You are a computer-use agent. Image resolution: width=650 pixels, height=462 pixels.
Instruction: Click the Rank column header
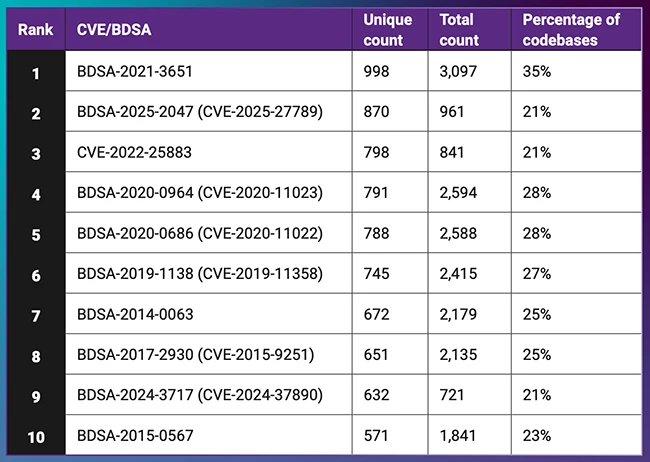(x=35, y=29)
